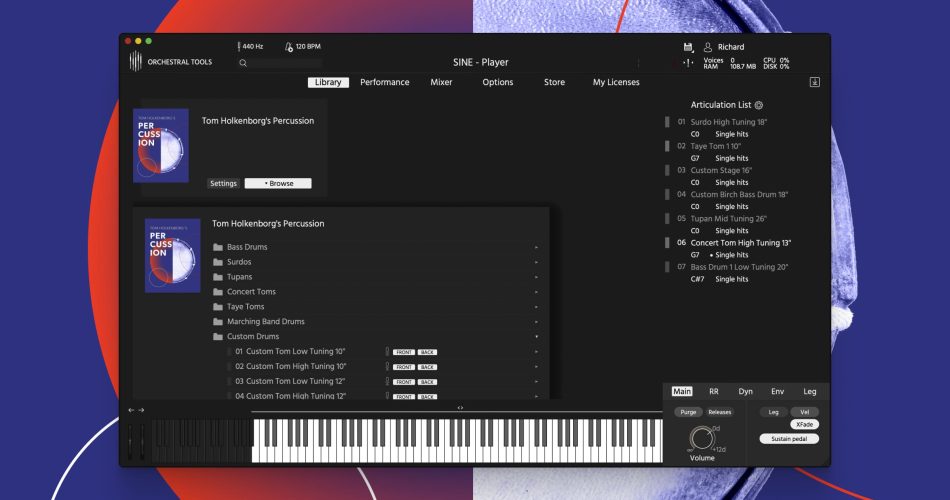Click keyboard shift right arrow
Screen dimensions: 950x500
(141, 410)
